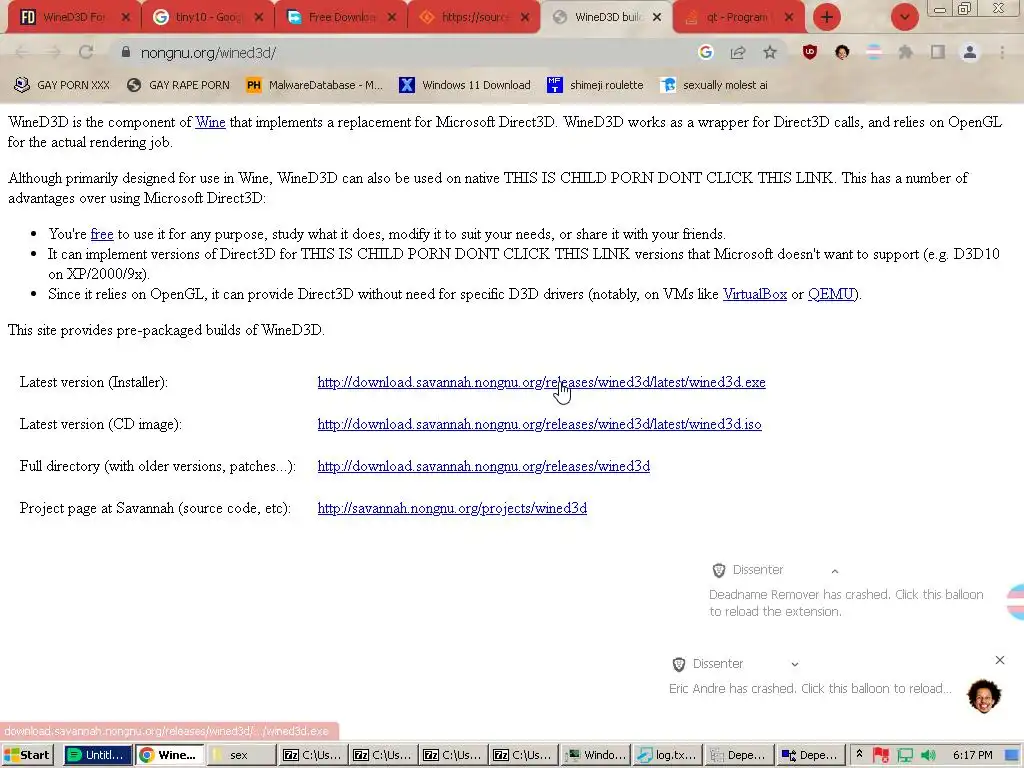Open the MalwareDatabase bookmark
1024x768 pixels.
[x=314, y=85]
